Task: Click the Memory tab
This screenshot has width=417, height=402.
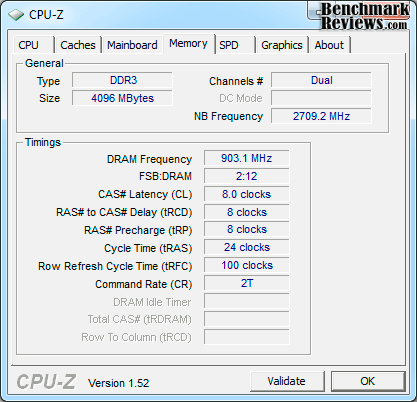Action: point(188,43)
